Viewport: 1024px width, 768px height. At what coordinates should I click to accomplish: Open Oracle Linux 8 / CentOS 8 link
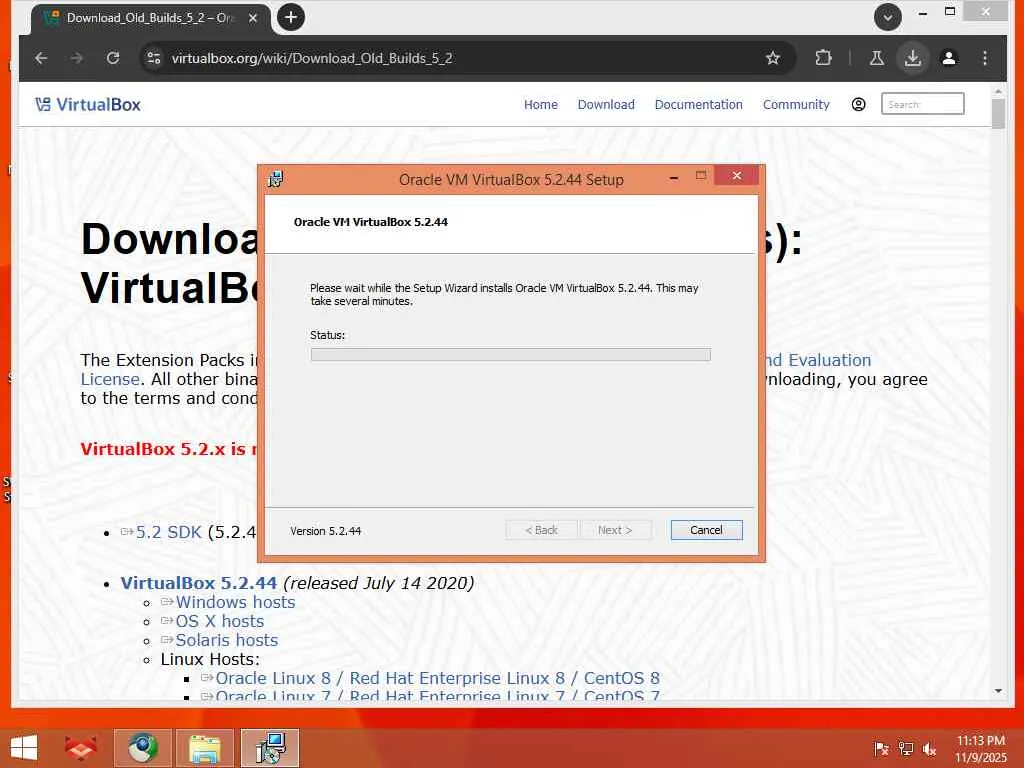pos(437,678)
